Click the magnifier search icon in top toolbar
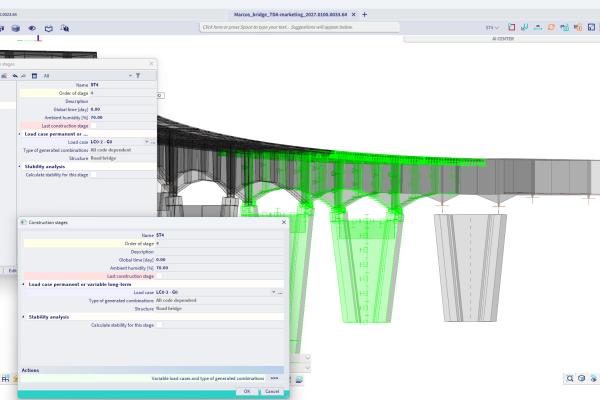 click(65, 28)
